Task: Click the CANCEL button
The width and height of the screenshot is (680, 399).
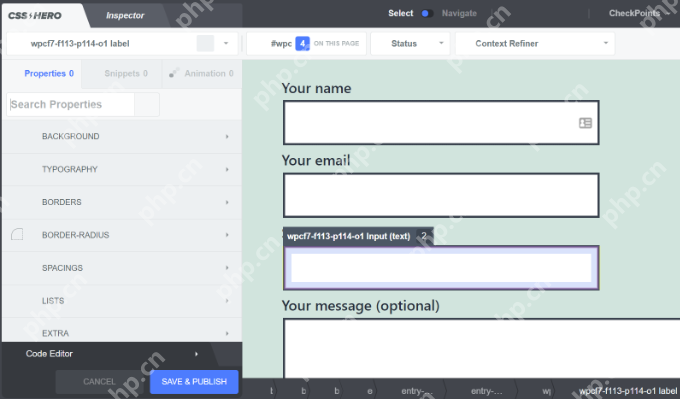Action: click(99, 382)
